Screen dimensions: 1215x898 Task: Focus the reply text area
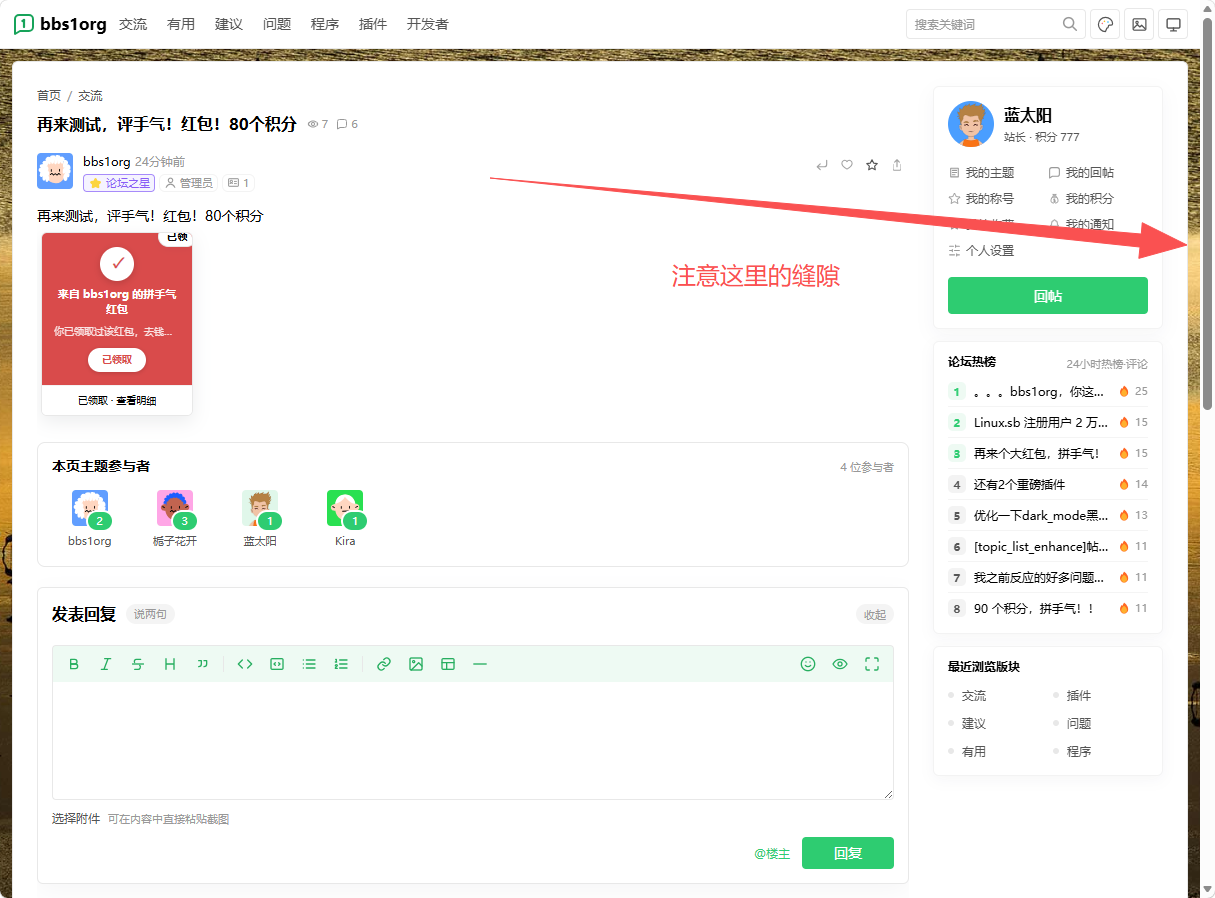click(473, 740)
